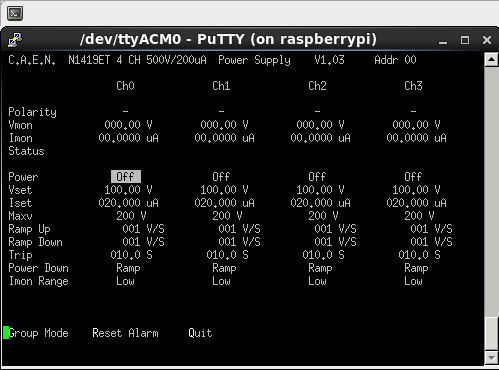Toggle the Ch0 Power Off field

click(x=126, y=177)
